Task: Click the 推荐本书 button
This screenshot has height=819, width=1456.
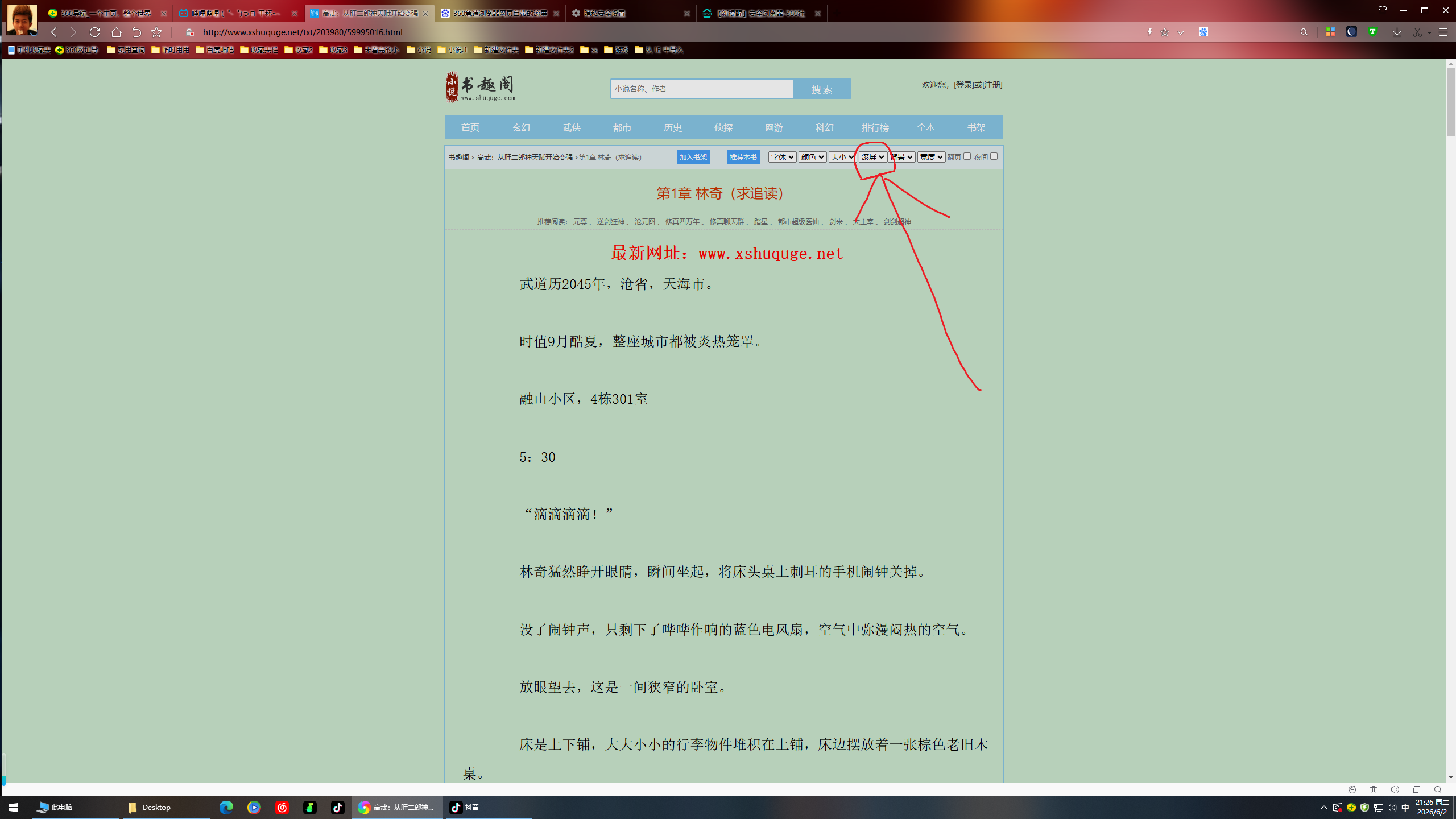Action: tap(743, 157)
